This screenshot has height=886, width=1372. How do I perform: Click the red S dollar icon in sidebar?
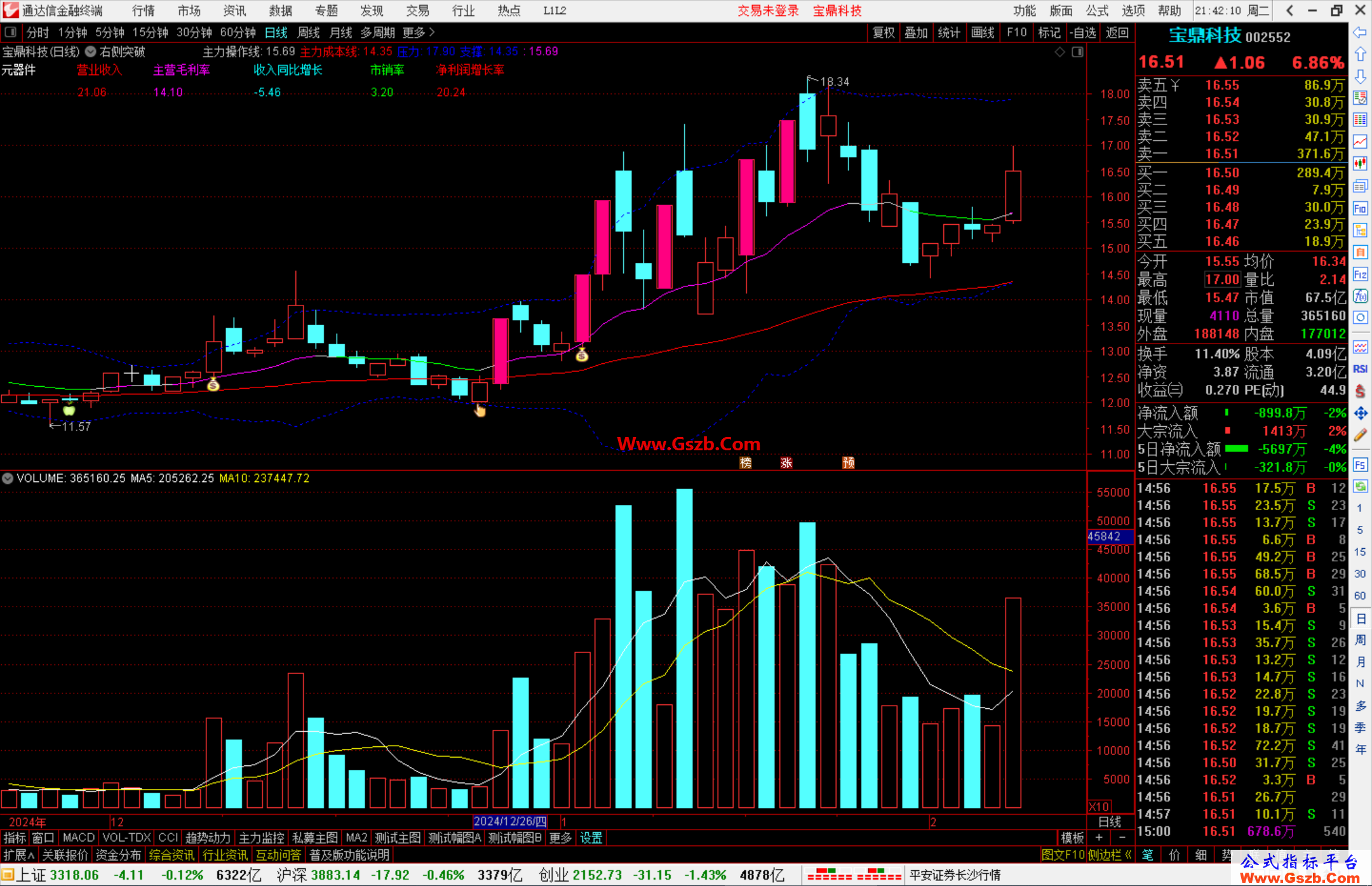[1360, 391]
